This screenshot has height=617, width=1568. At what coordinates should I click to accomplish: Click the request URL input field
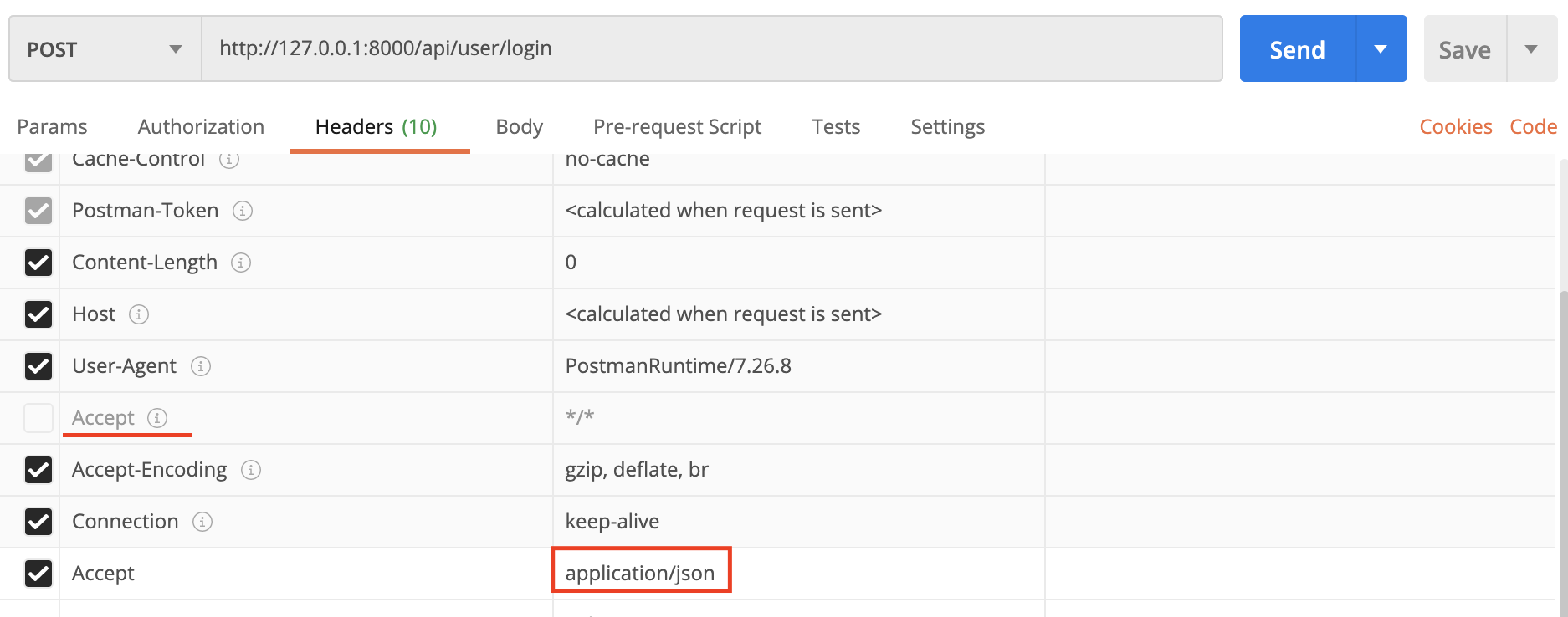tap(712, 48)
